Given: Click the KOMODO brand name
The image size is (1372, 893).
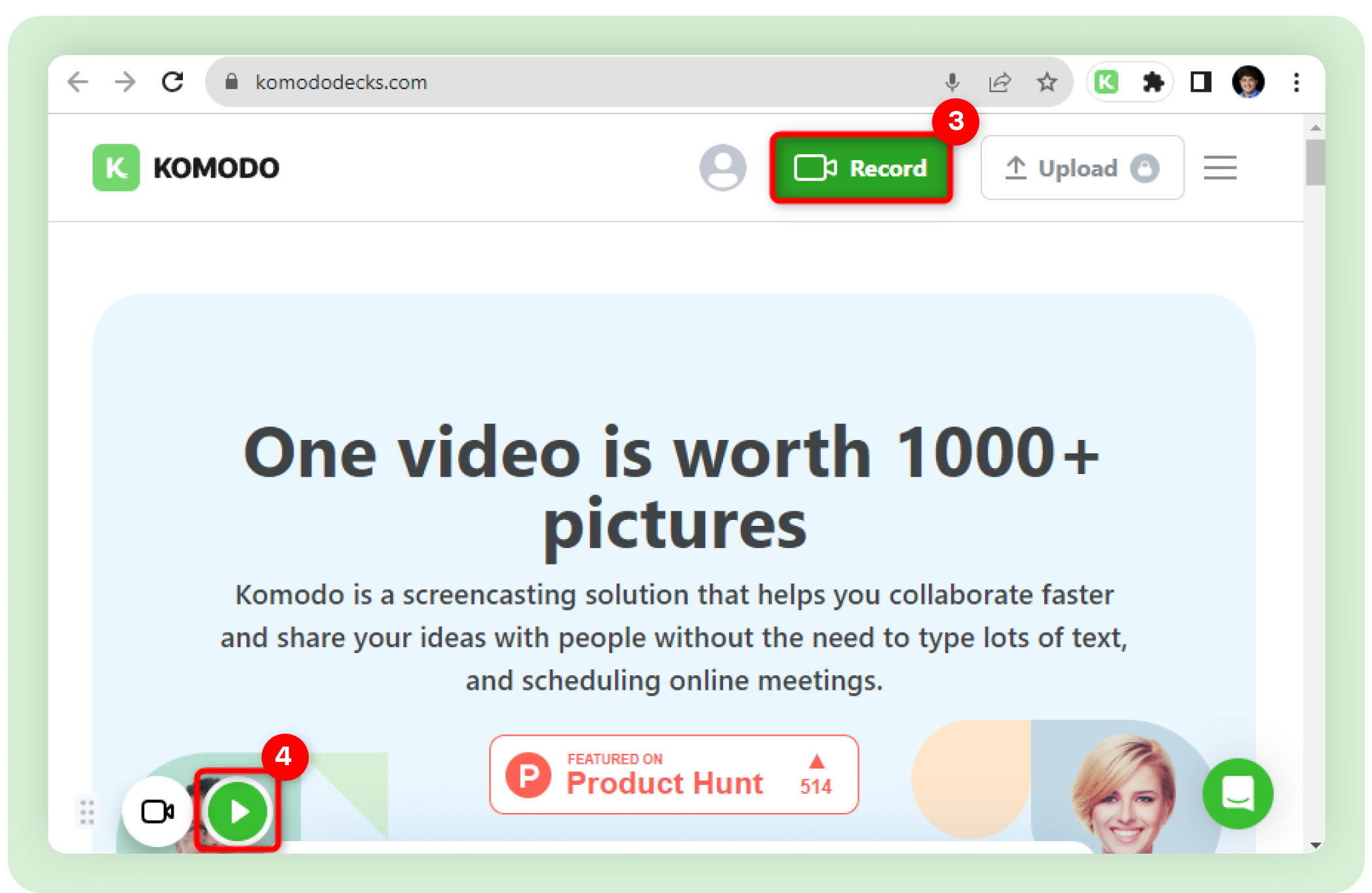Looking at the screenshot, I should 216,168.
